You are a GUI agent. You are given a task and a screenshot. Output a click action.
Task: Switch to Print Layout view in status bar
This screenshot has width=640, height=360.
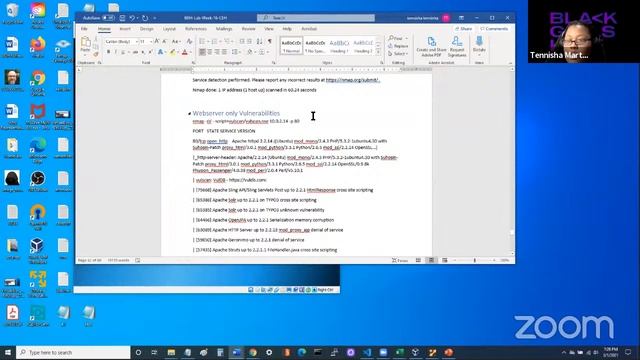(431, 260)
